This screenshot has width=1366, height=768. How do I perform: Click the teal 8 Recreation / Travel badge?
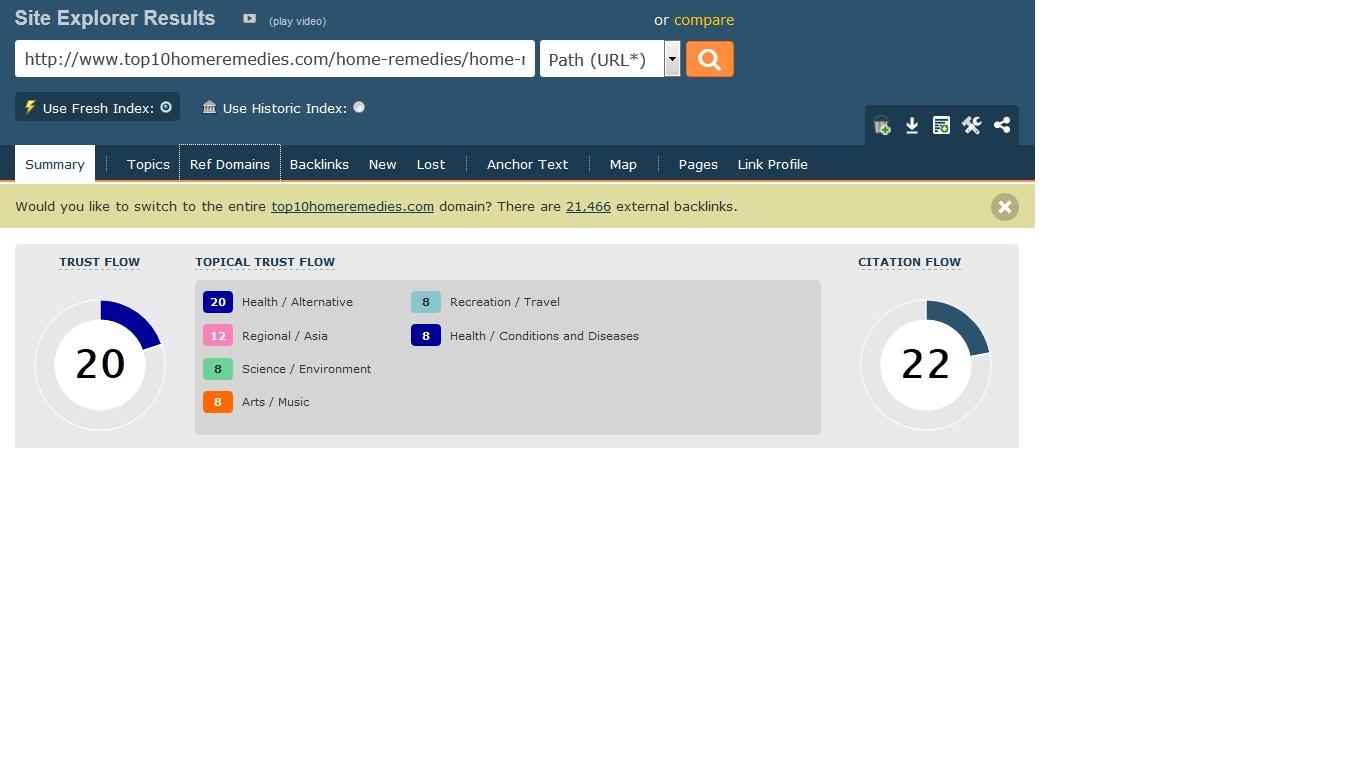[x=426, y=302]
